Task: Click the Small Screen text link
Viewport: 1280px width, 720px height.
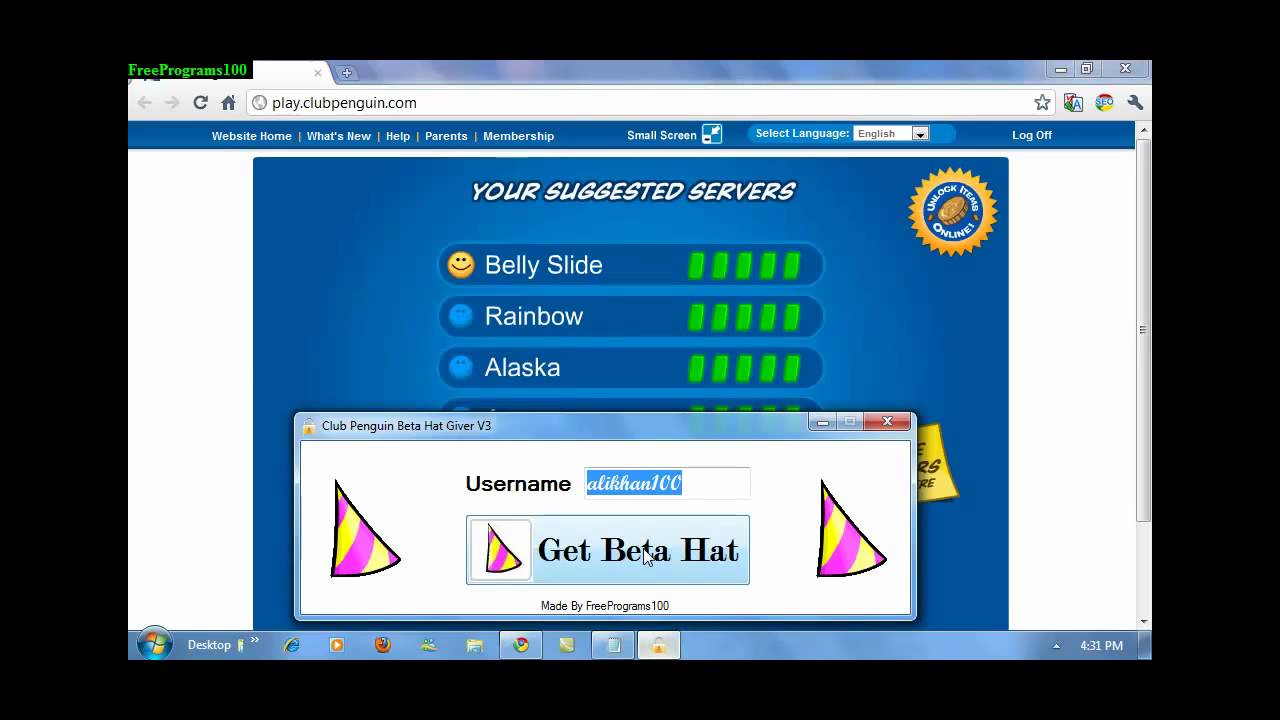Action: [x=661, y=135]
